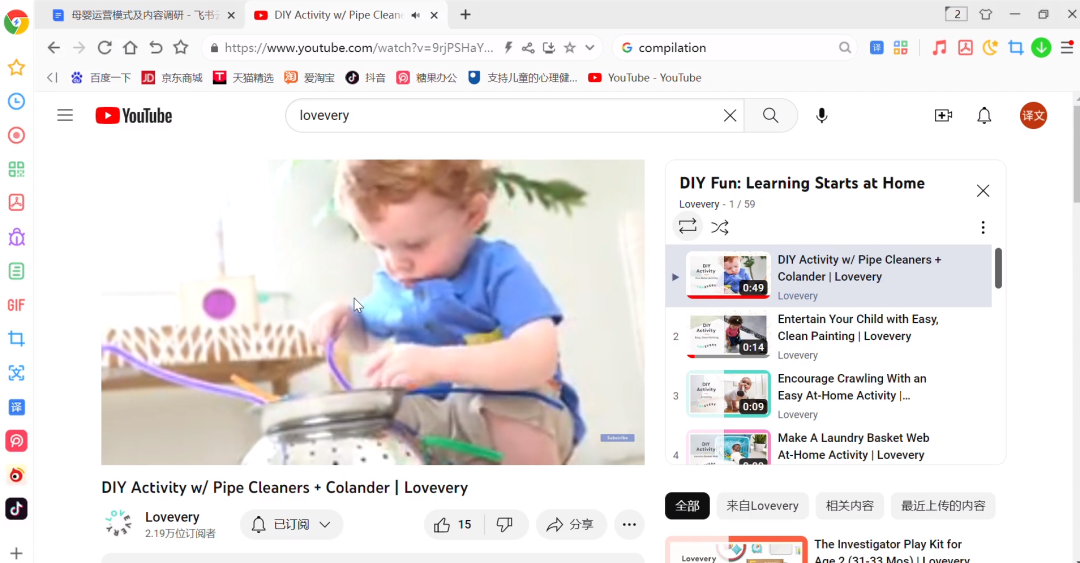Go to browser home page
This screenshot has width=1080, height=563.
coord(129,48)
